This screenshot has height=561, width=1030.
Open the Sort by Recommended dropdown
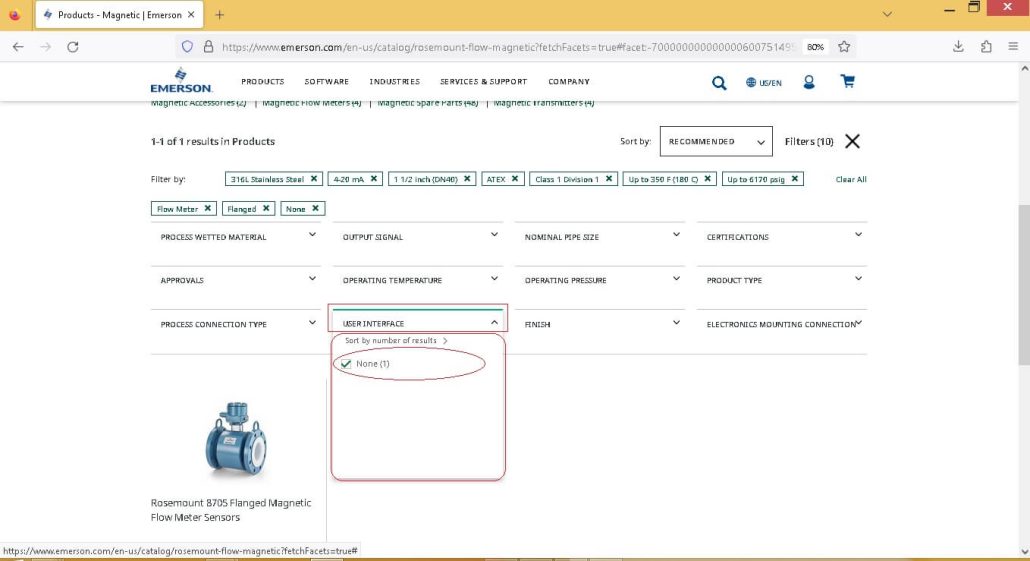(x=716, y=141)
